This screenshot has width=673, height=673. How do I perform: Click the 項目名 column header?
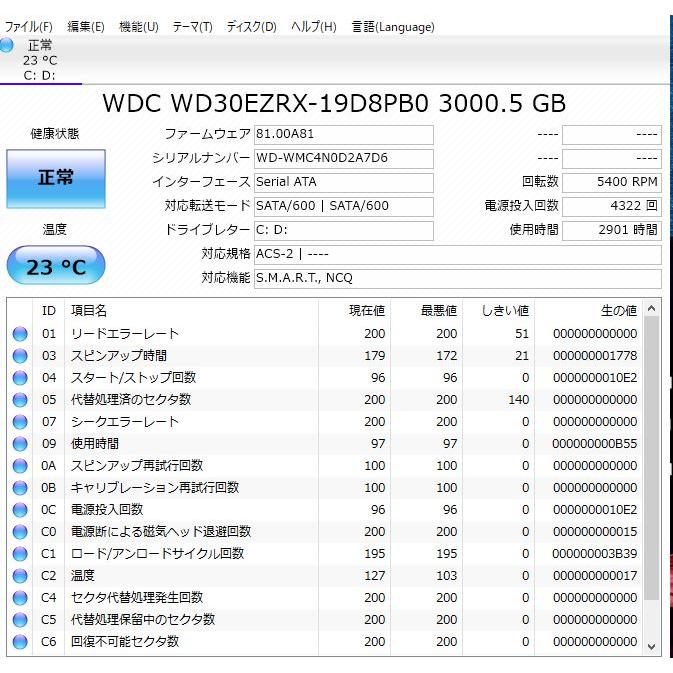tap(88, 311)
